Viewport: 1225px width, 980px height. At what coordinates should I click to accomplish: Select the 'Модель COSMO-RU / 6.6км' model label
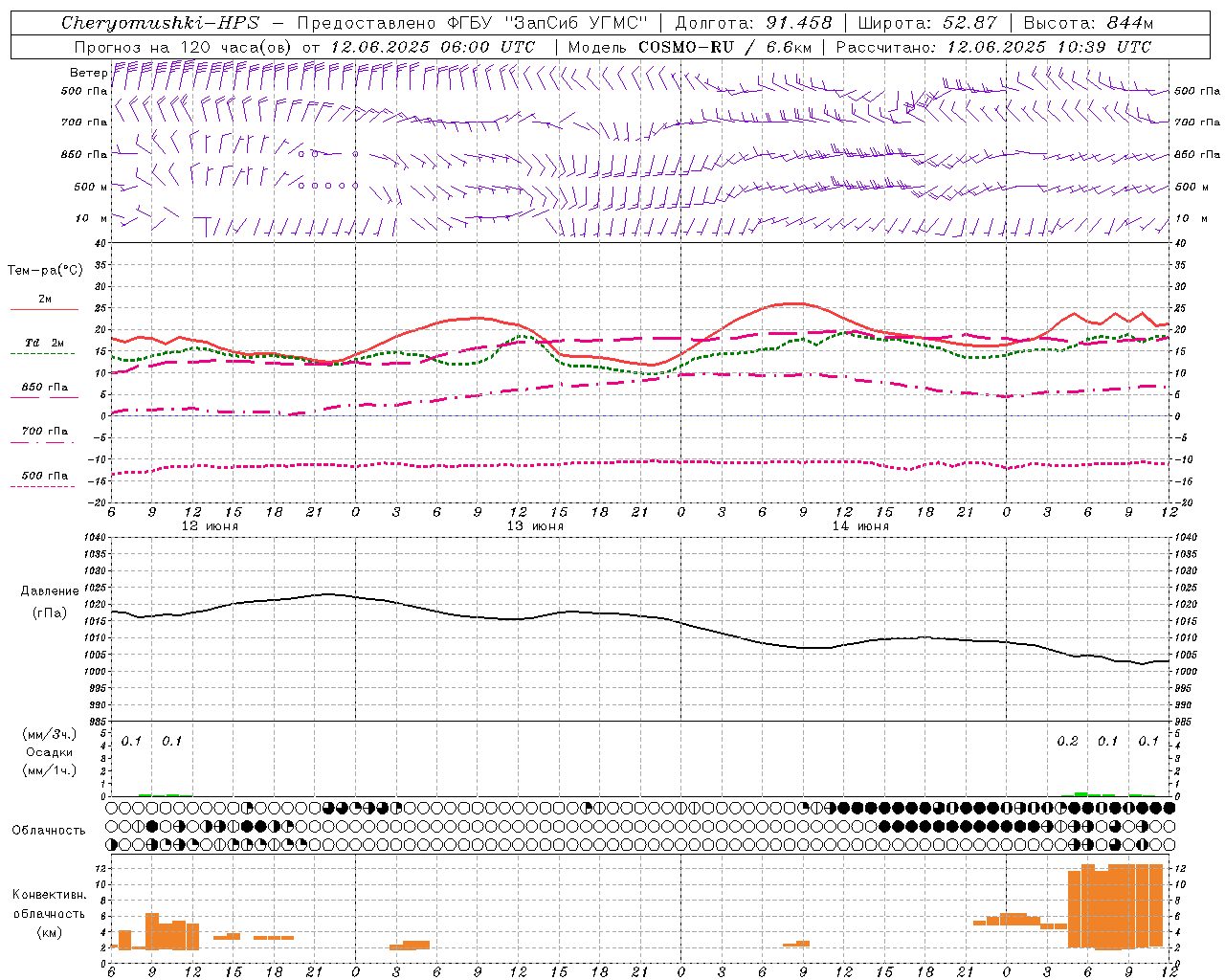(x=689, y=47)
